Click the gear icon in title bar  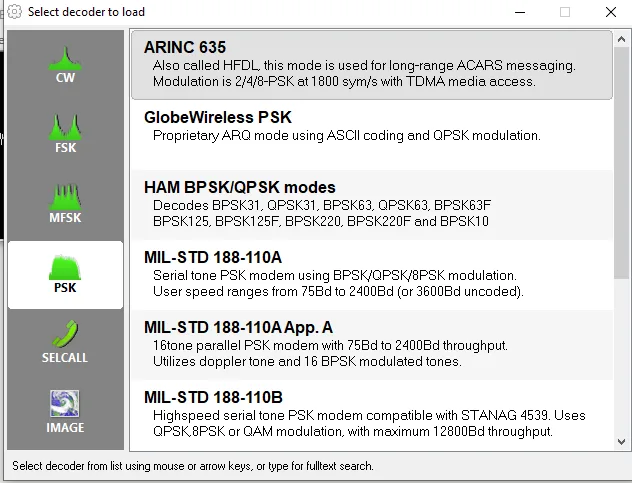15,12
